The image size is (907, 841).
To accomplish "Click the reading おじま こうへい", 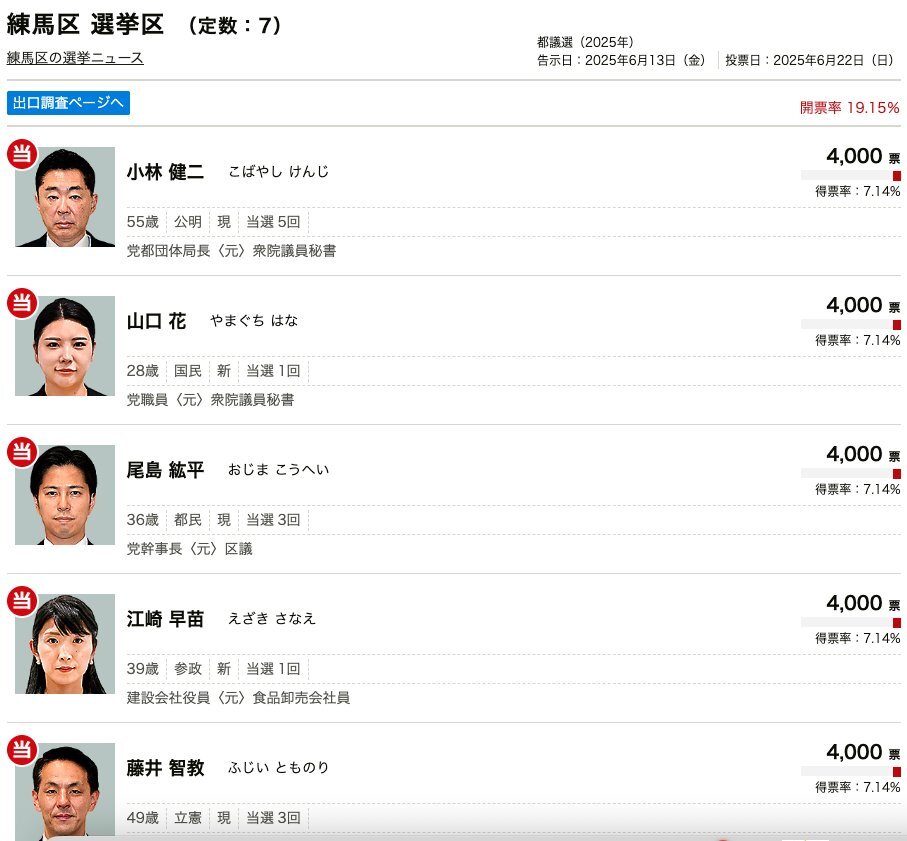I will pyautogui.click(x=278, y=470).
